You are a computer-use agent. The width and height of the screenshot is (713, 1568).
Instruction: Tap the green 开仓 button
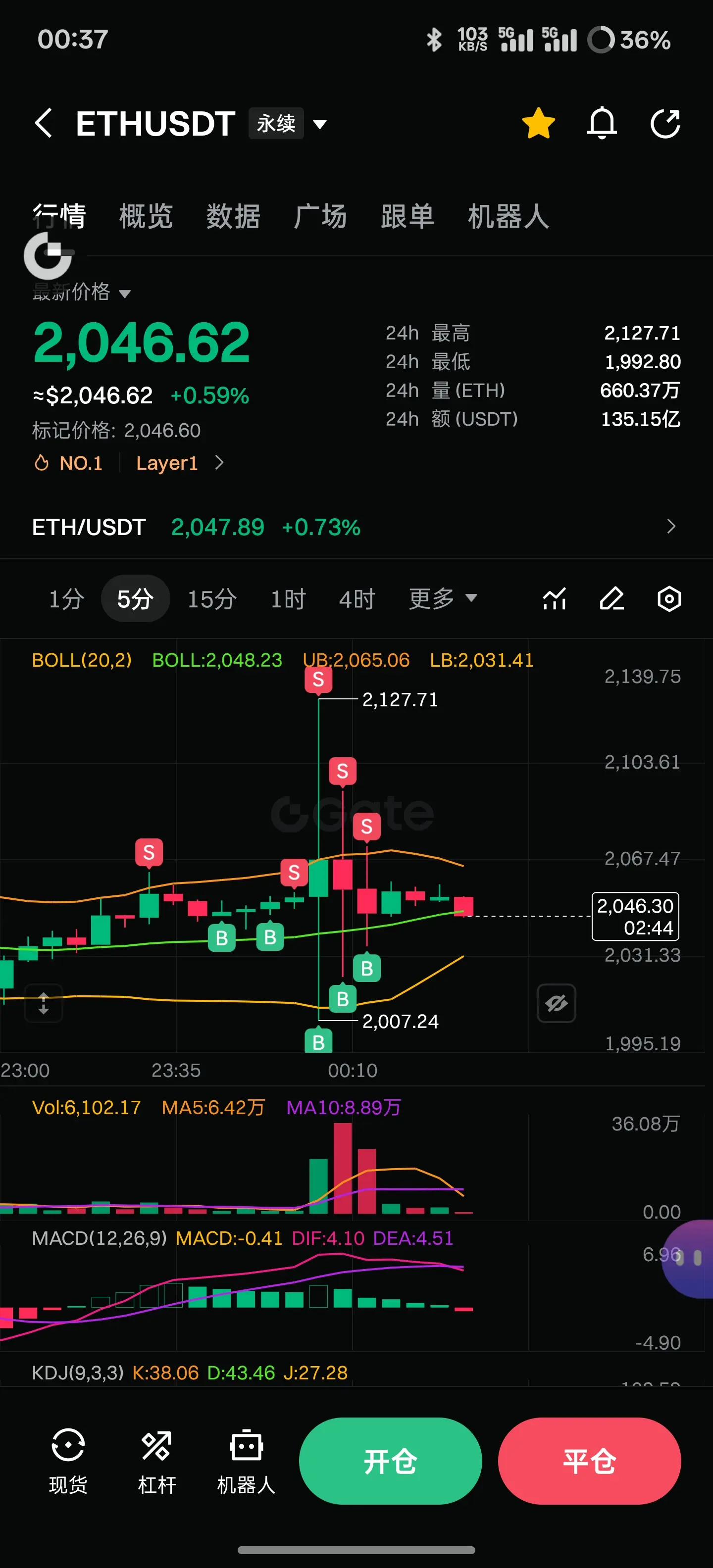(x=390, y=1461)
